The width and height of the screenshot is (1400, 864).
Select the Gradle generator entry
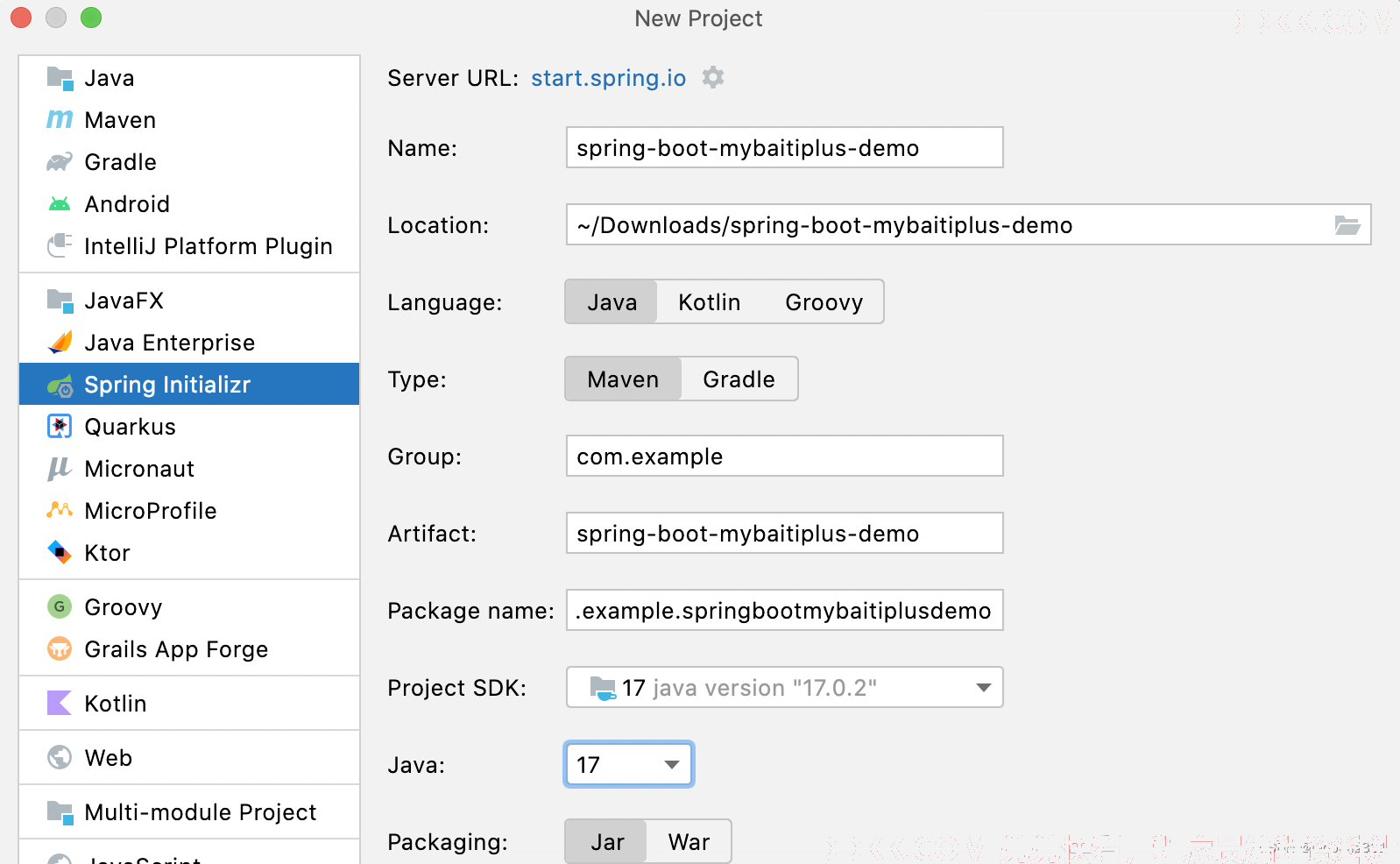189,162
